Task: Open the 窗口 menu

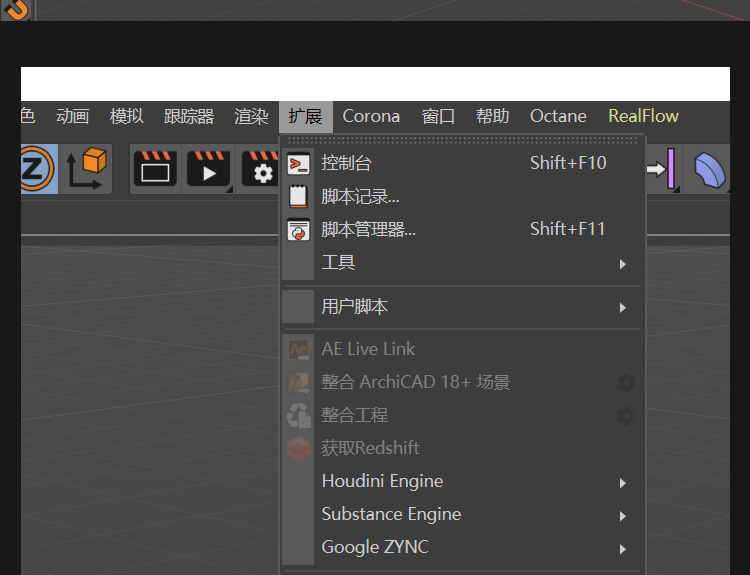Action: pyautogui.click(x=438, y=116)
